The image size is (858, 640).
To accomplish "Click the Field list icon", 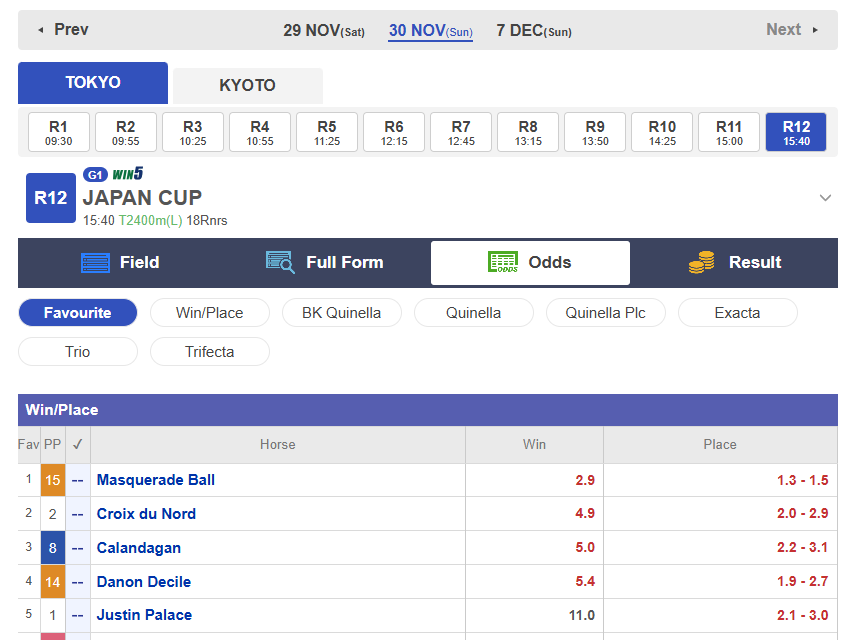I will click(x=95, y=263).
